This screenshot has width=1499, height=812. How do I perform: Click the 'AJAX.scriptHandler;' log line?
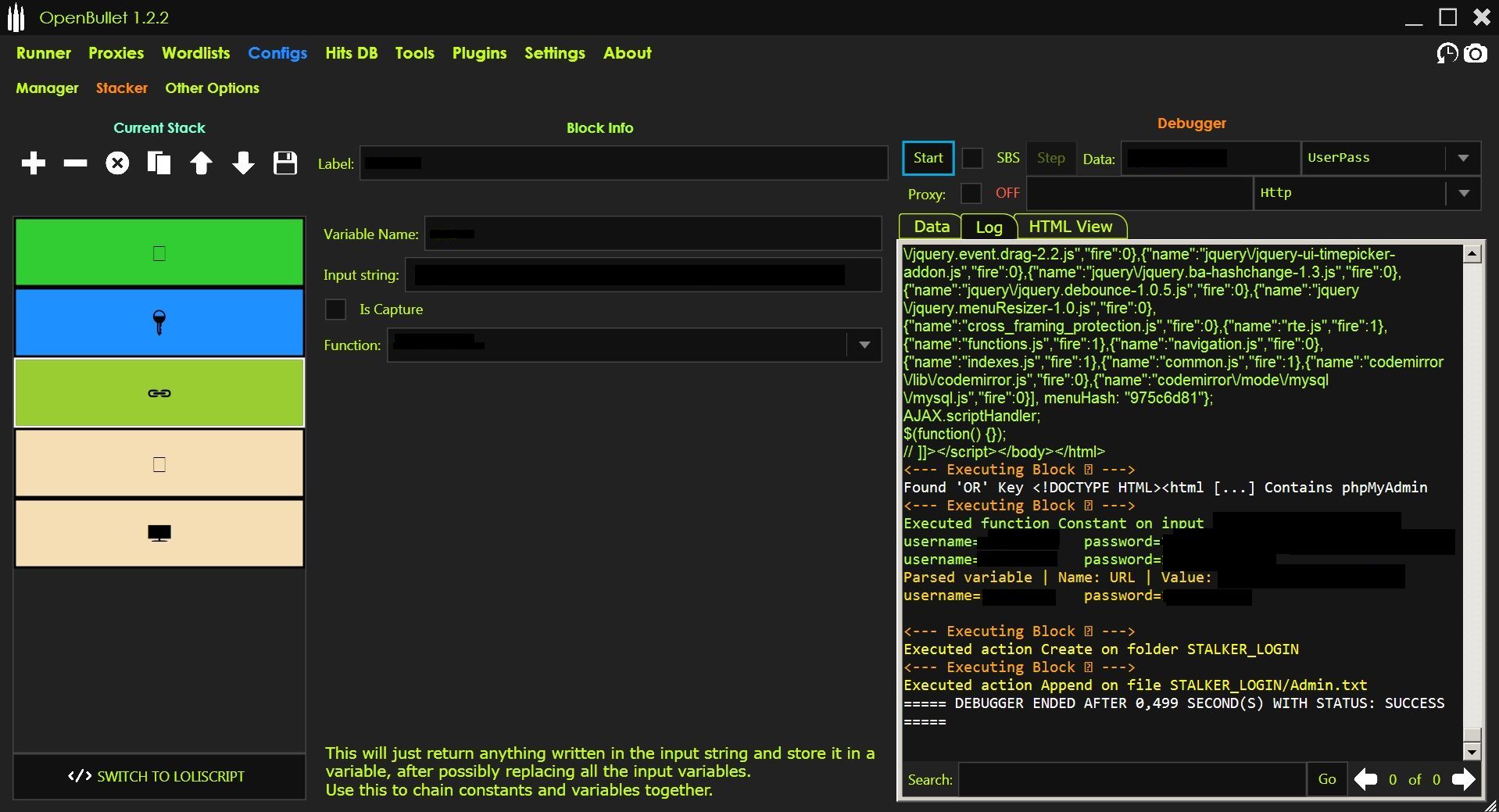(x=971, y=416)
